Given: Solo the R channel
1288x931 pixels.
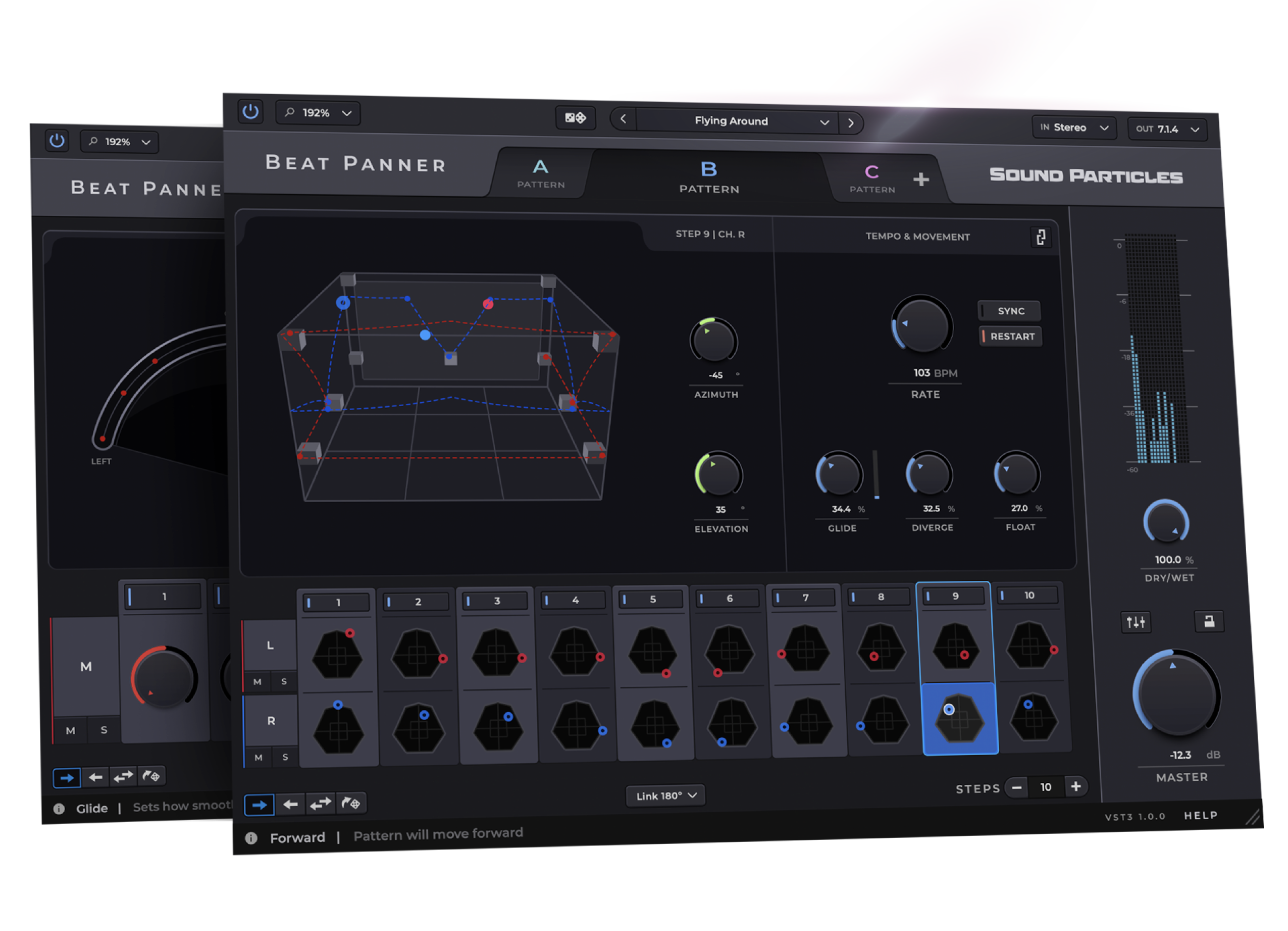Looking at the screenshot, I should [284, 757].
